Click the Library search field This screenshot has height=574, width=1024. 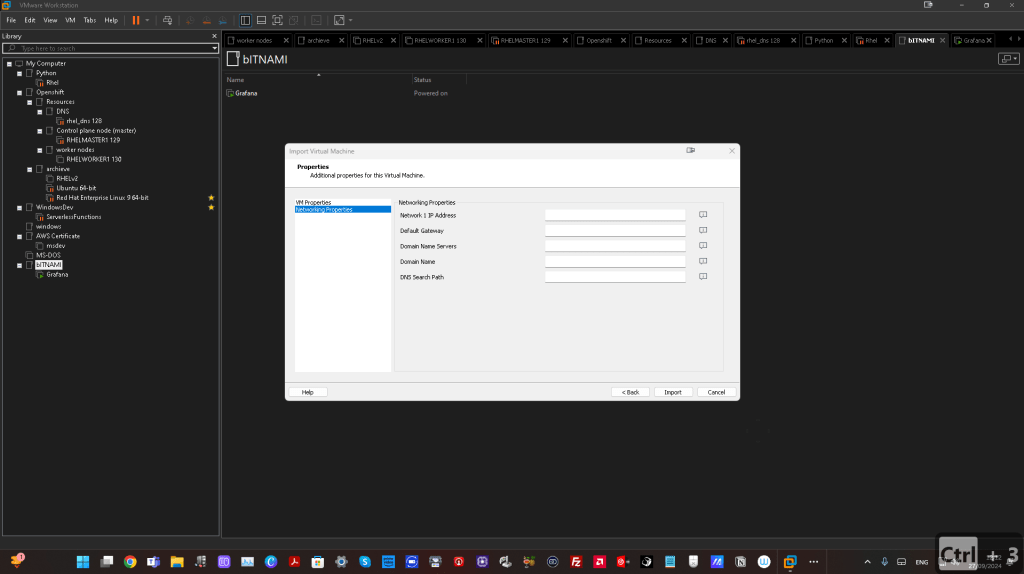pos(108,48)
